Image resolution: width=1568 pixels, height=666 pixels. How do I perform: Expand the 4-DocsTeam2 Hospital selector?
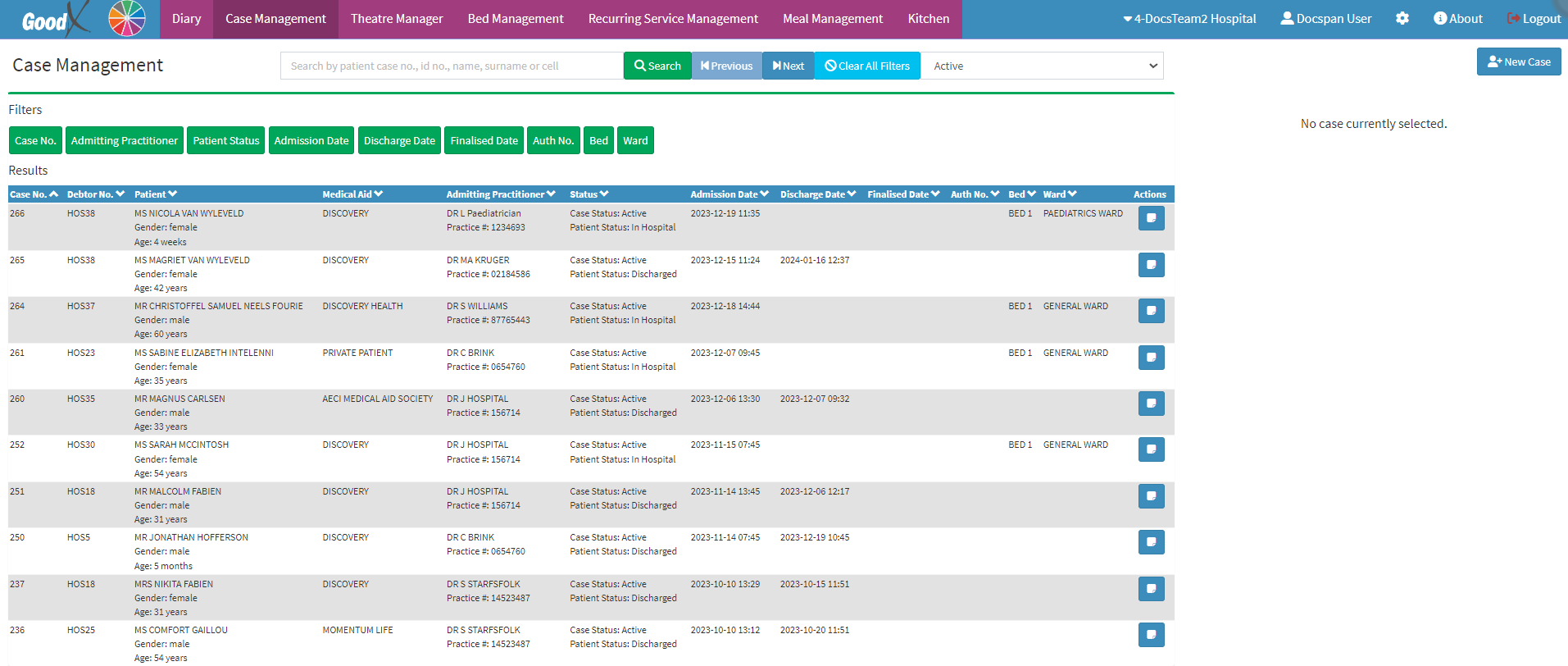1189,18
